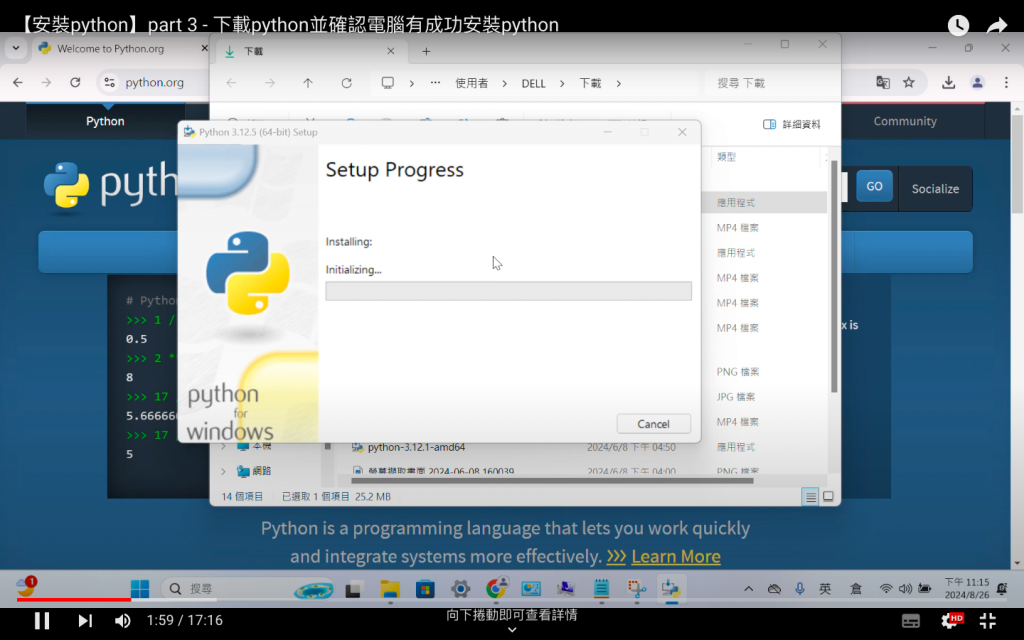This screenshot has width=1024, height=640.
Task: Mute the video volume speaker icon
Action: (122, 620)
